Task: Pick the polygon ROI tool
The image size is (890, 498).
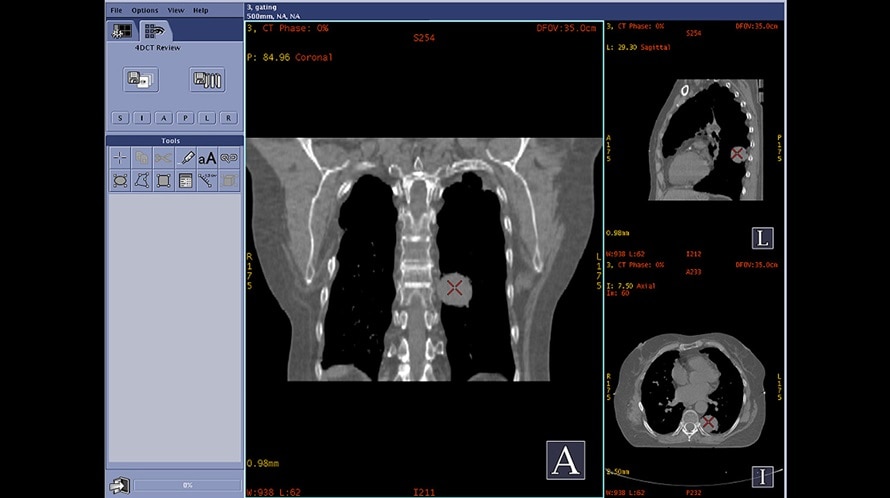Action: [x=141, y=181]
